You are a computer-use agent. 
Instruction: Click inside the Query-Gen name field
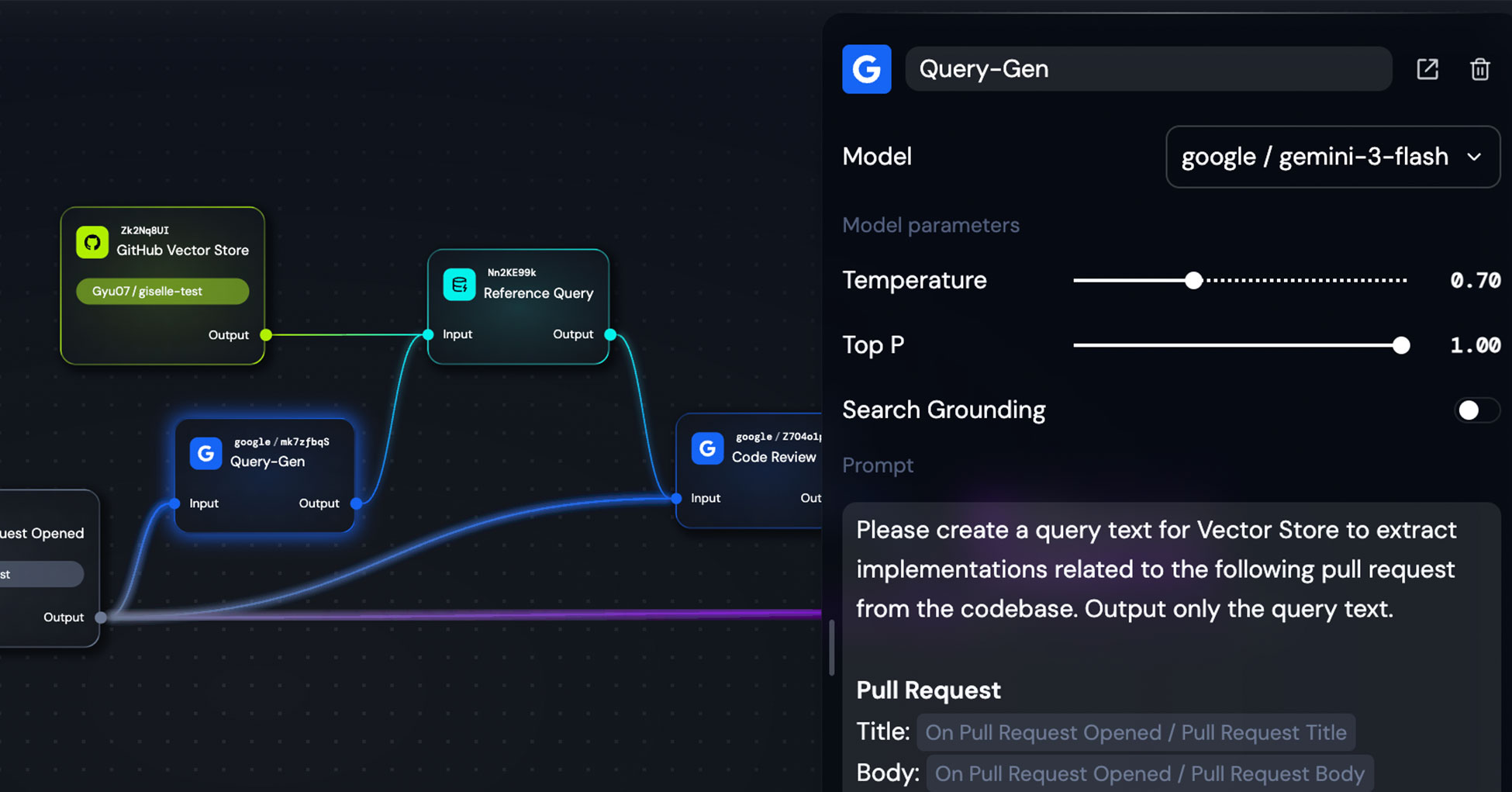click(1148, 69)
